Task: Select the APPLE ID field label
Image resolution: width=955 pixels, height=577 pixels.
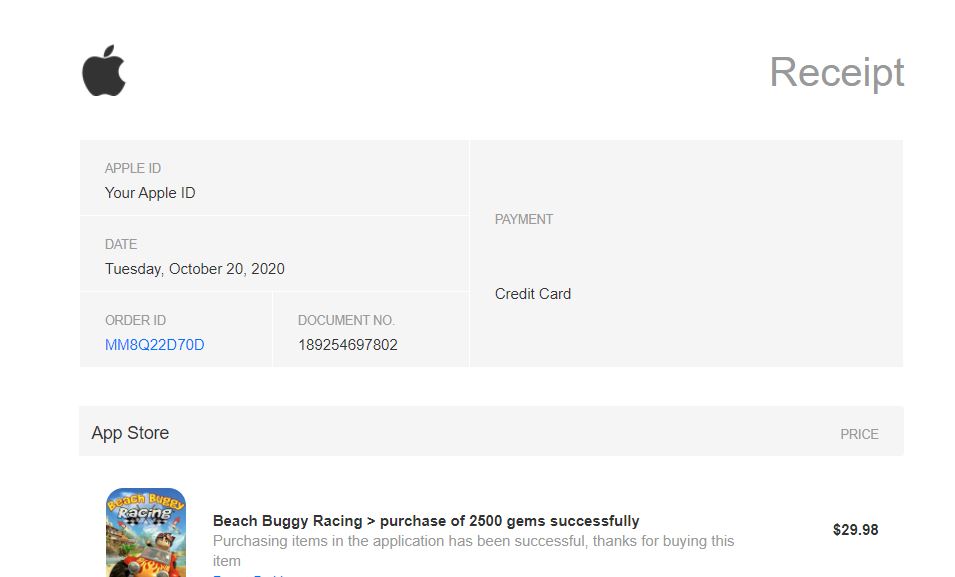Action: pyautogui.click(x=133, y=168)
